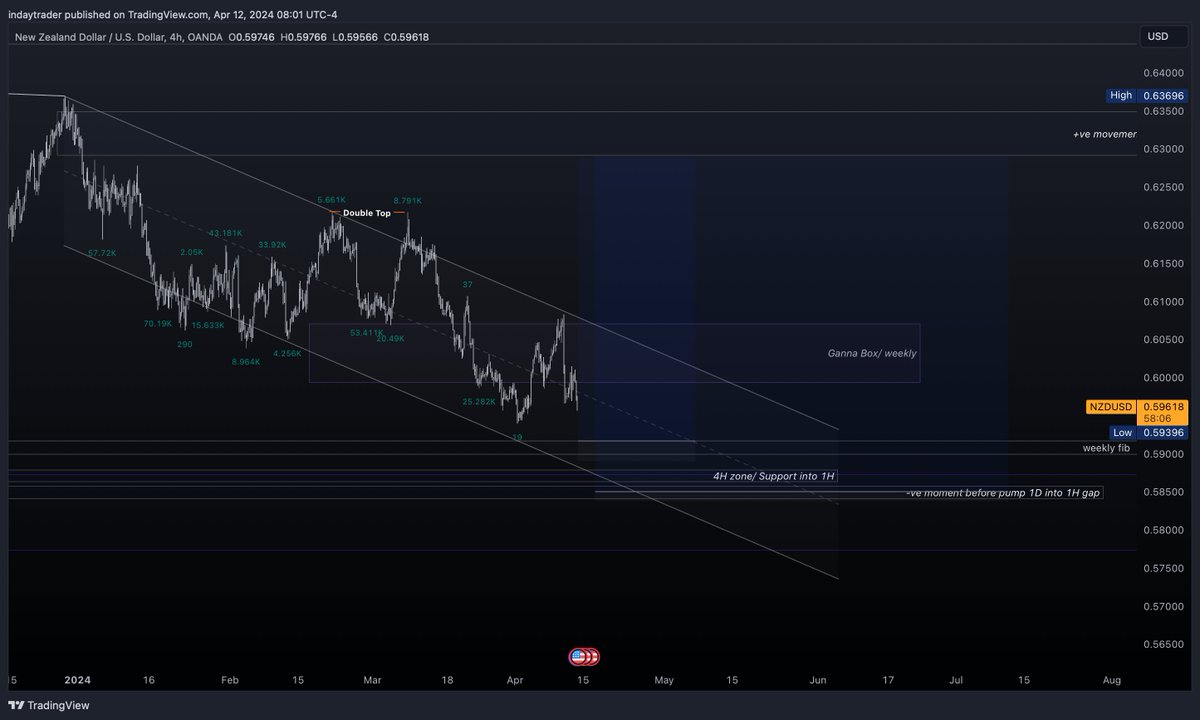Select the 25.282K volume label
The image size is (1200, 720).
(479, 401)
